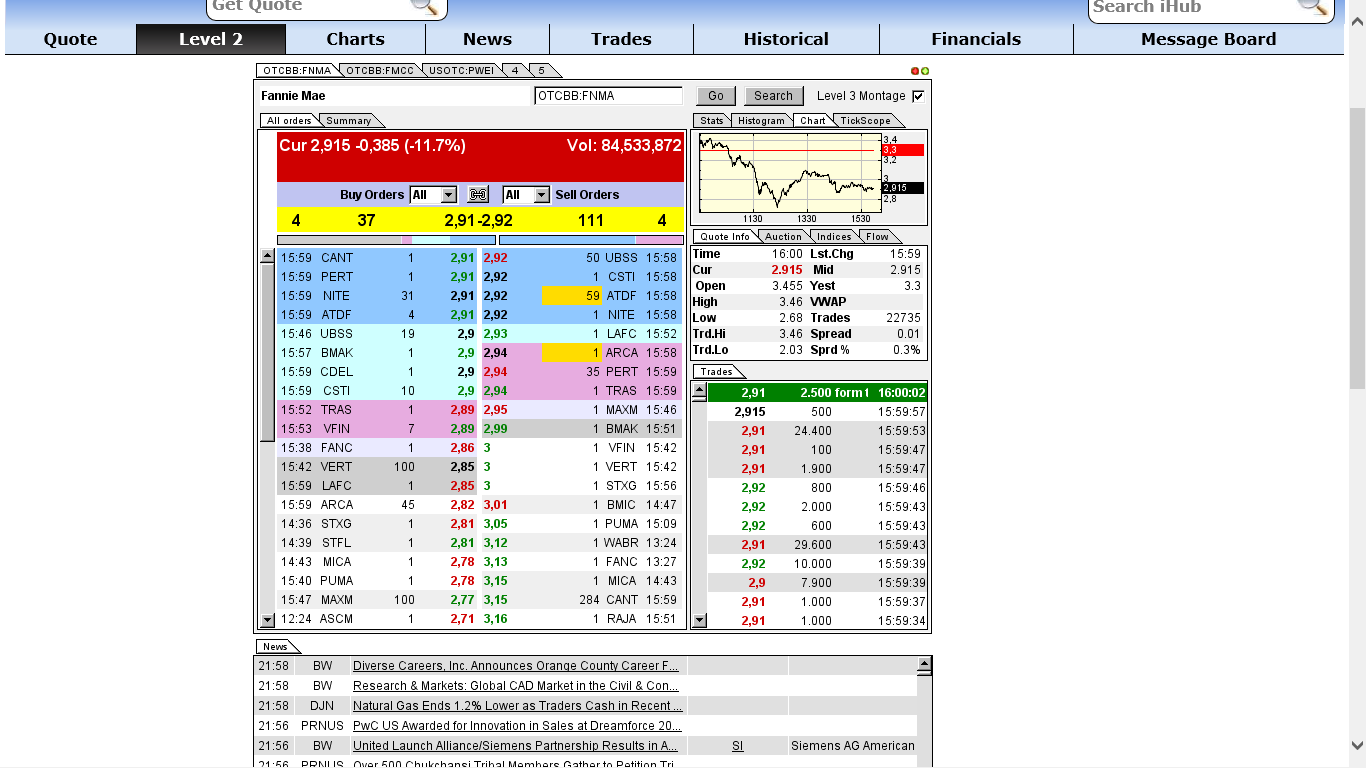Open the Sell Orders 'All' dropdown
This screenshot has width=1366, height=768.
click(527, 195)
